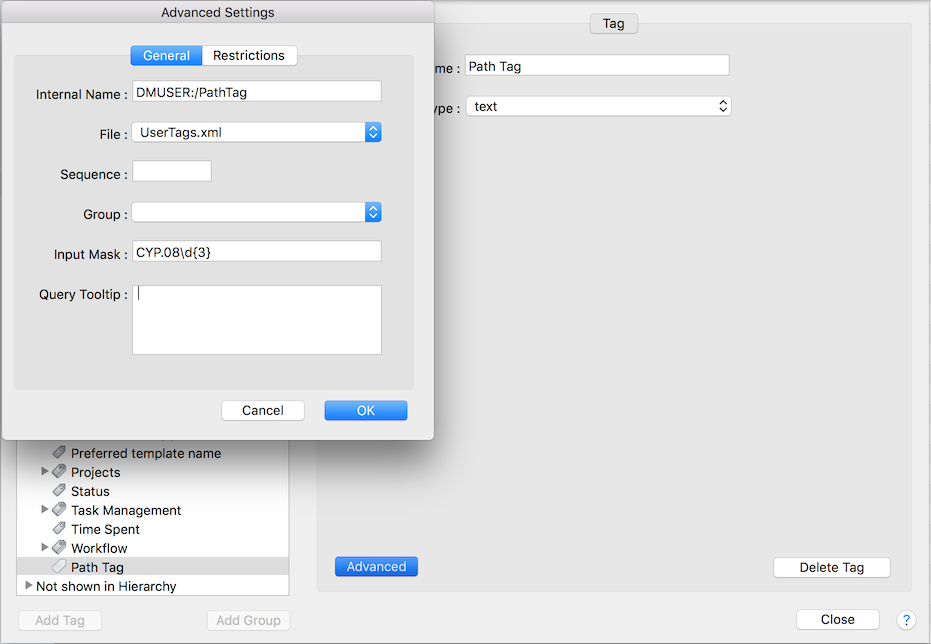Click the Internal Name input field

(x=256, y=92)
